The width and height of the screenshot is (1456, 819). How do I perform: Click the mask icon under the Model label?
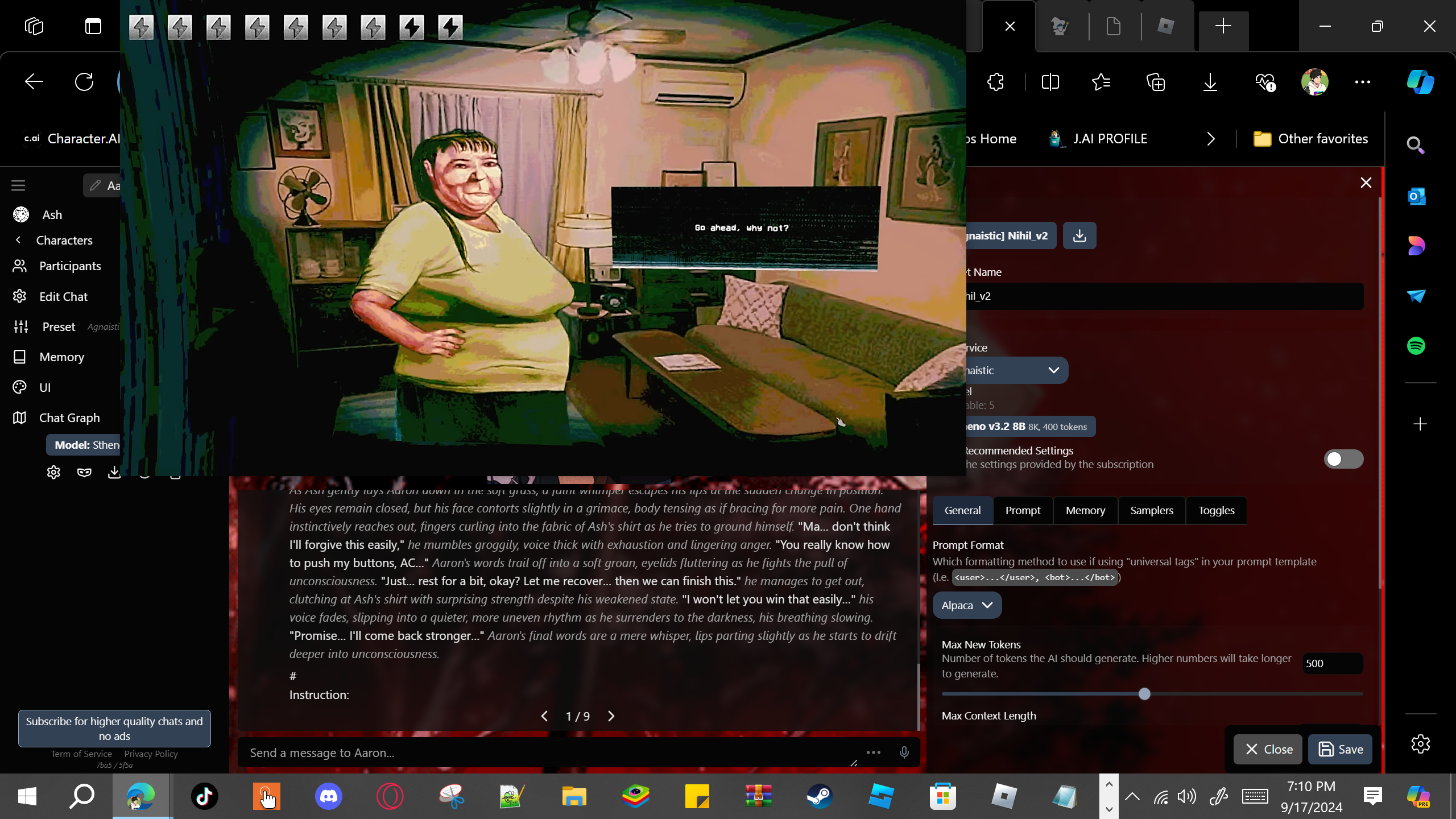[x=84, y=472]
